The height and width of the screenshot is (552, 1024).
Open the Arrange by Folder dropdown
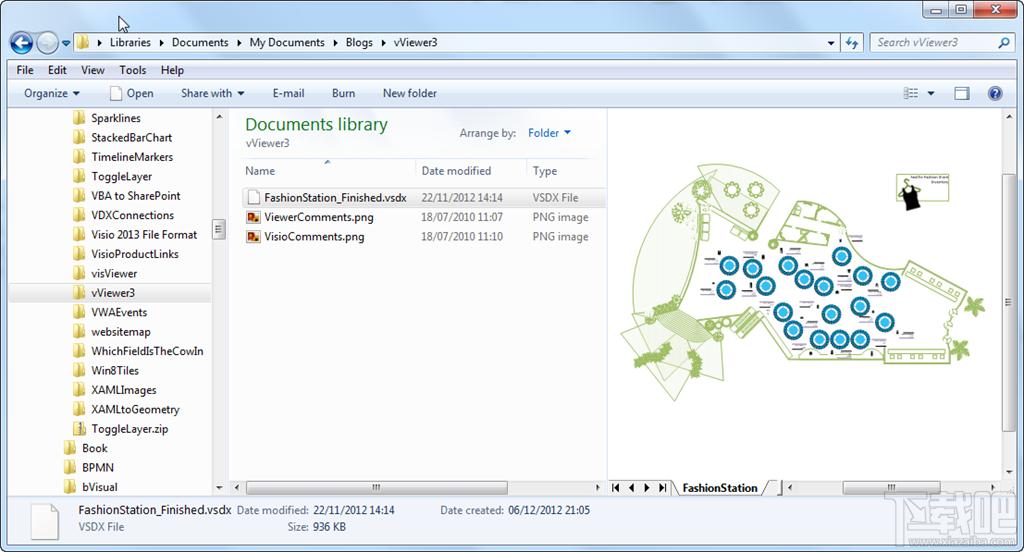549,133
